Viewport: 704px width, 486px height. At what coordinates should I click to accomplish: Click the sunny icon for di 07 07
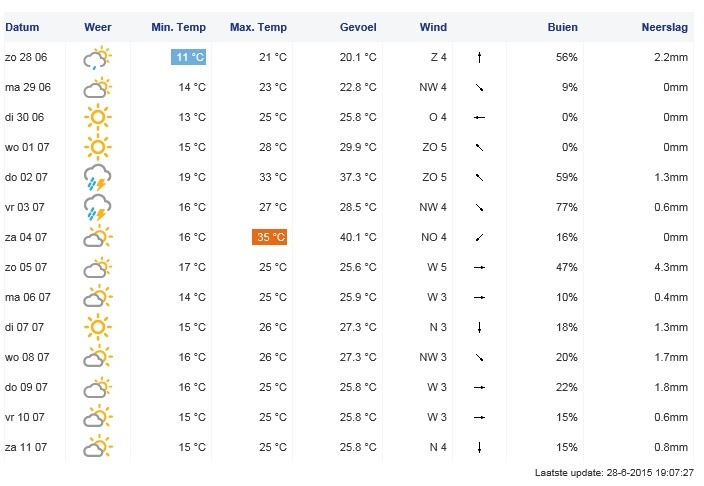tap(97, 327)
